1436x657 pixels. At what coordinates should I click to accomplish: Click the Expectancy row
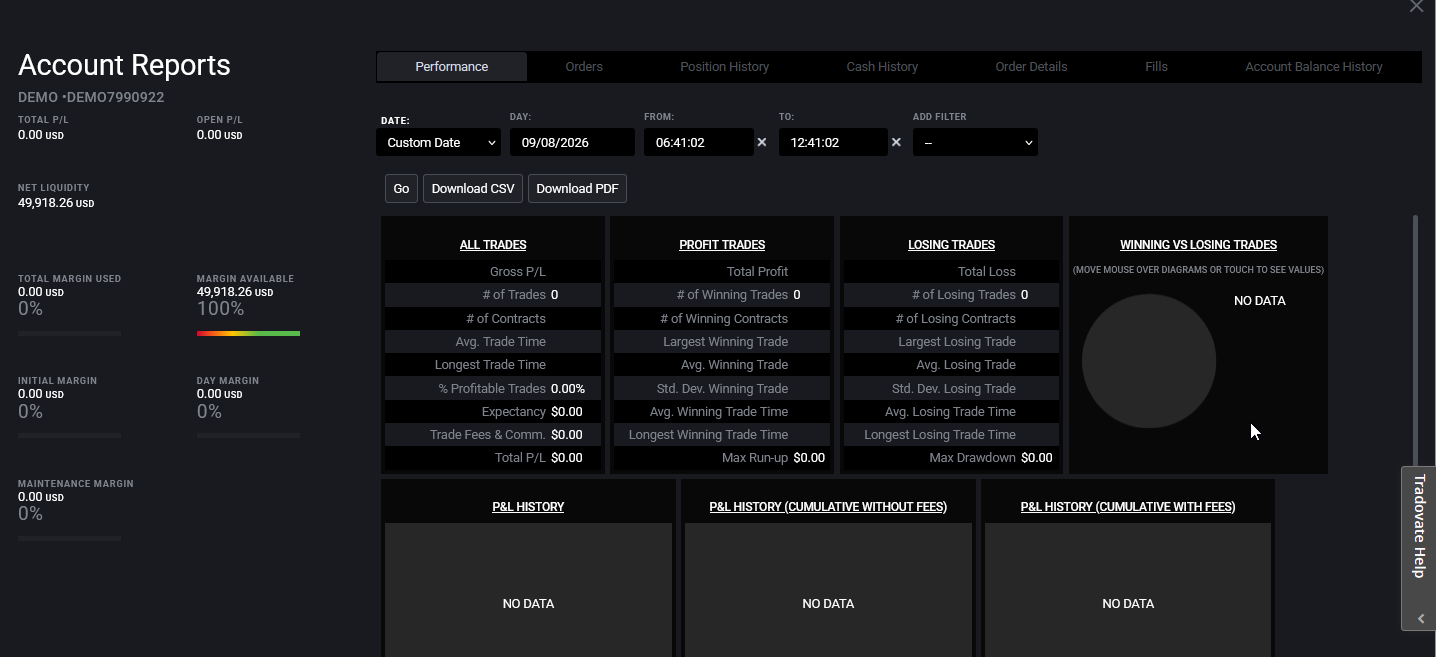click(493, 412)
